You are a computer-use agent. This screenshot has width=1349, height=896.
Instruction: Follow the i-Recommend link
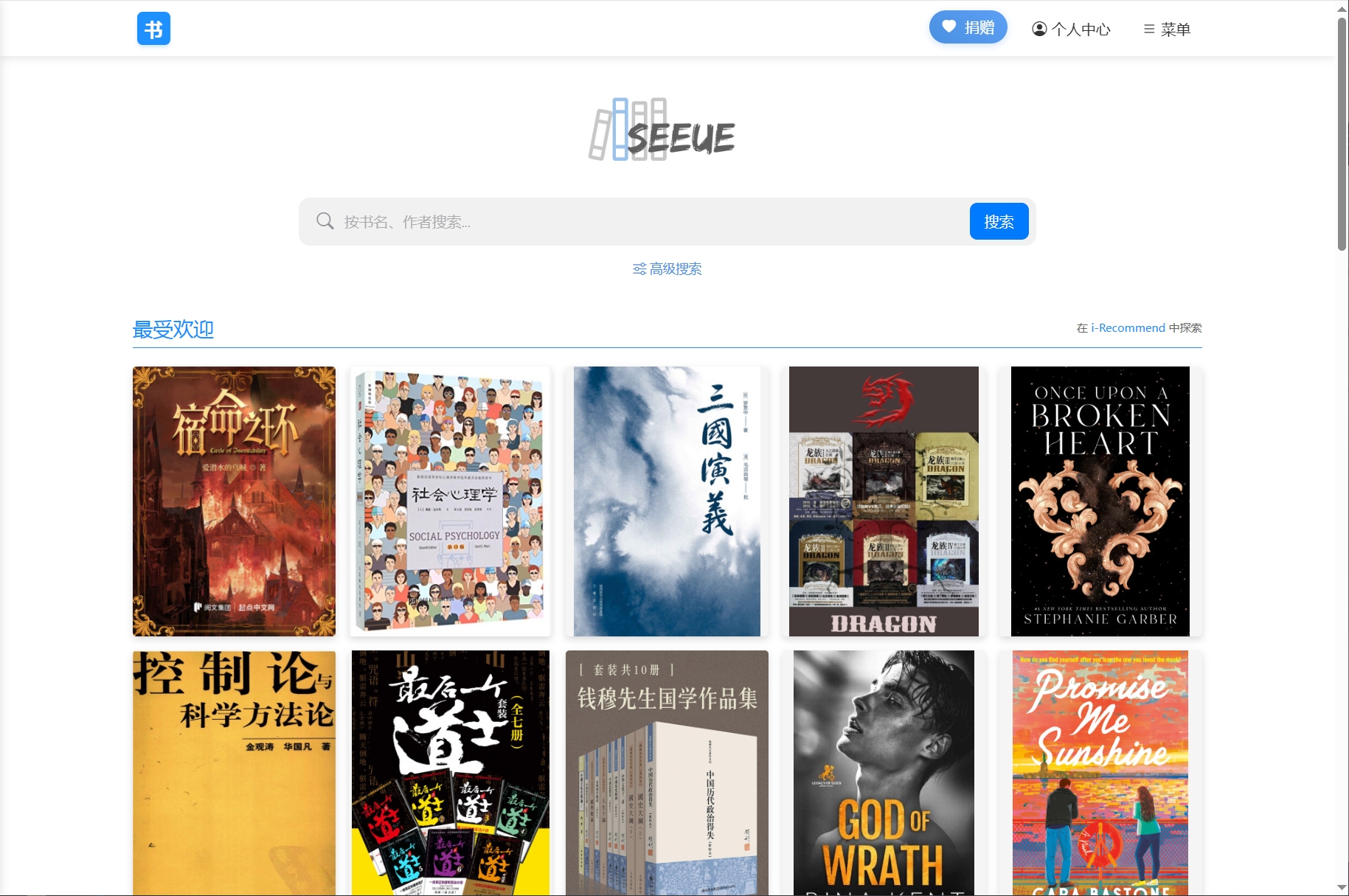(1128, 327)
